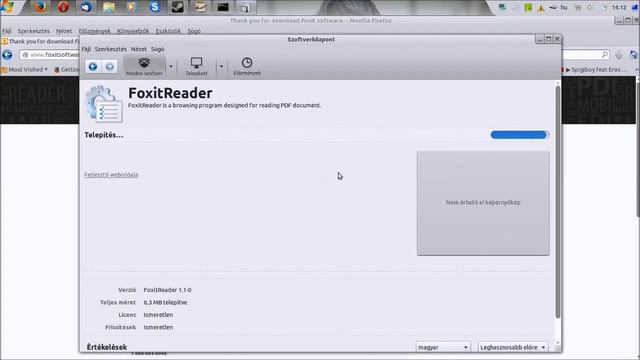This screenshot has width=640, height=360.
Task: Launch the red Opera icon in panel
Action: [x=63, y=7]
